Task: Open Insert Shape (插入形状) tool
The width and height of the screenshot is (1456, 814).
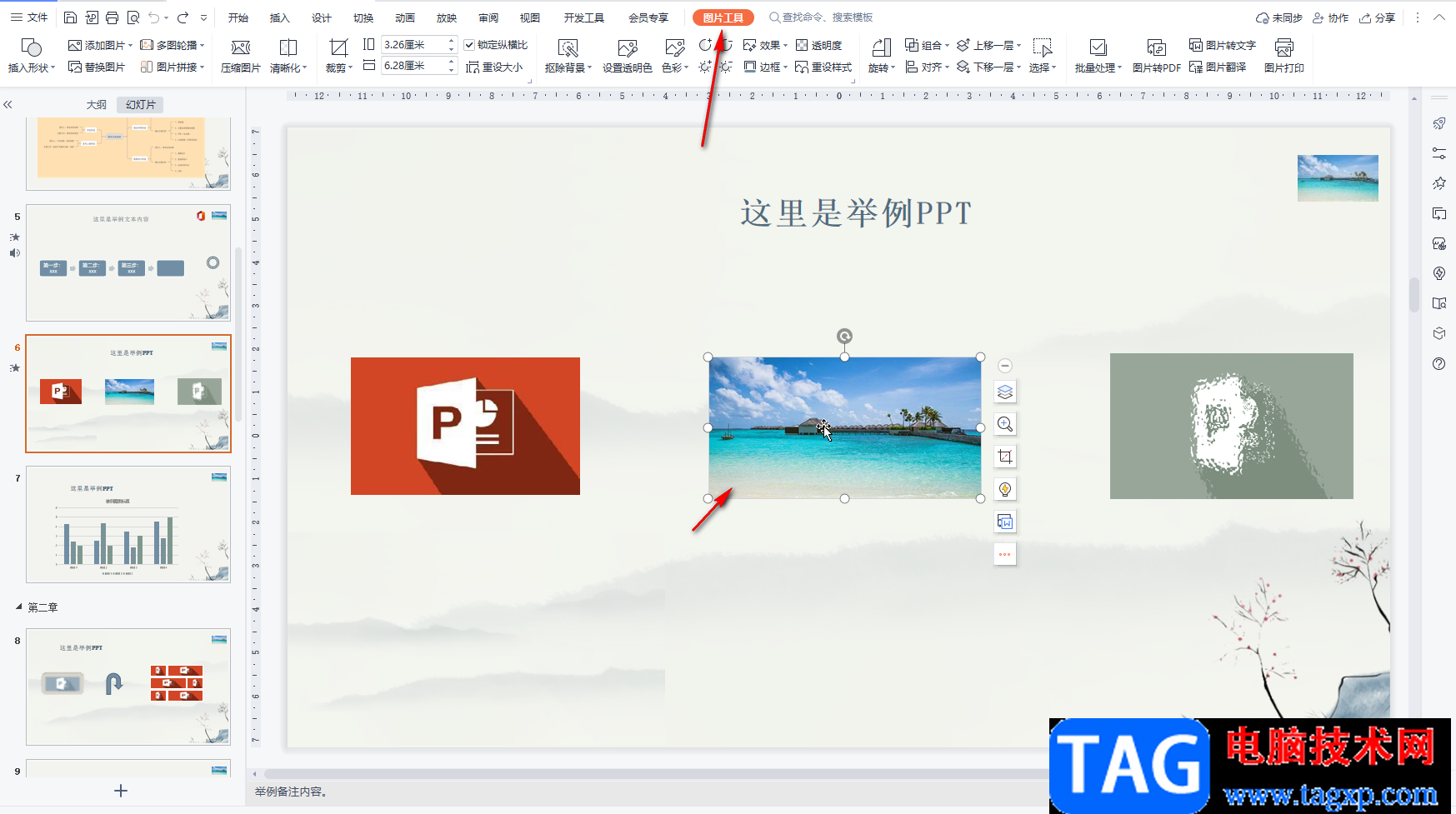Action: pyautogui.click(x=31, y=55)
